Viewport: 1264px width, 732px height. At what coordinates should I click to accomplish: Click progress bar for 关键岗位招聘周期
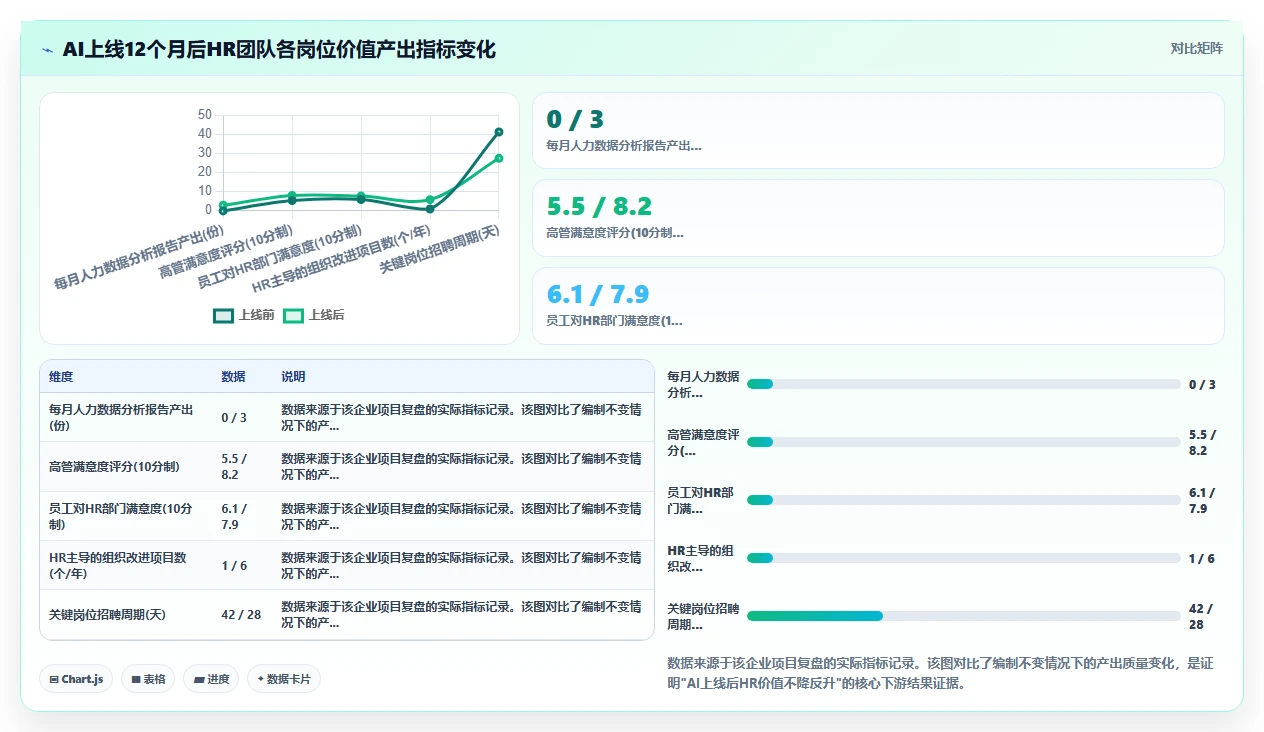click(964, 616)
